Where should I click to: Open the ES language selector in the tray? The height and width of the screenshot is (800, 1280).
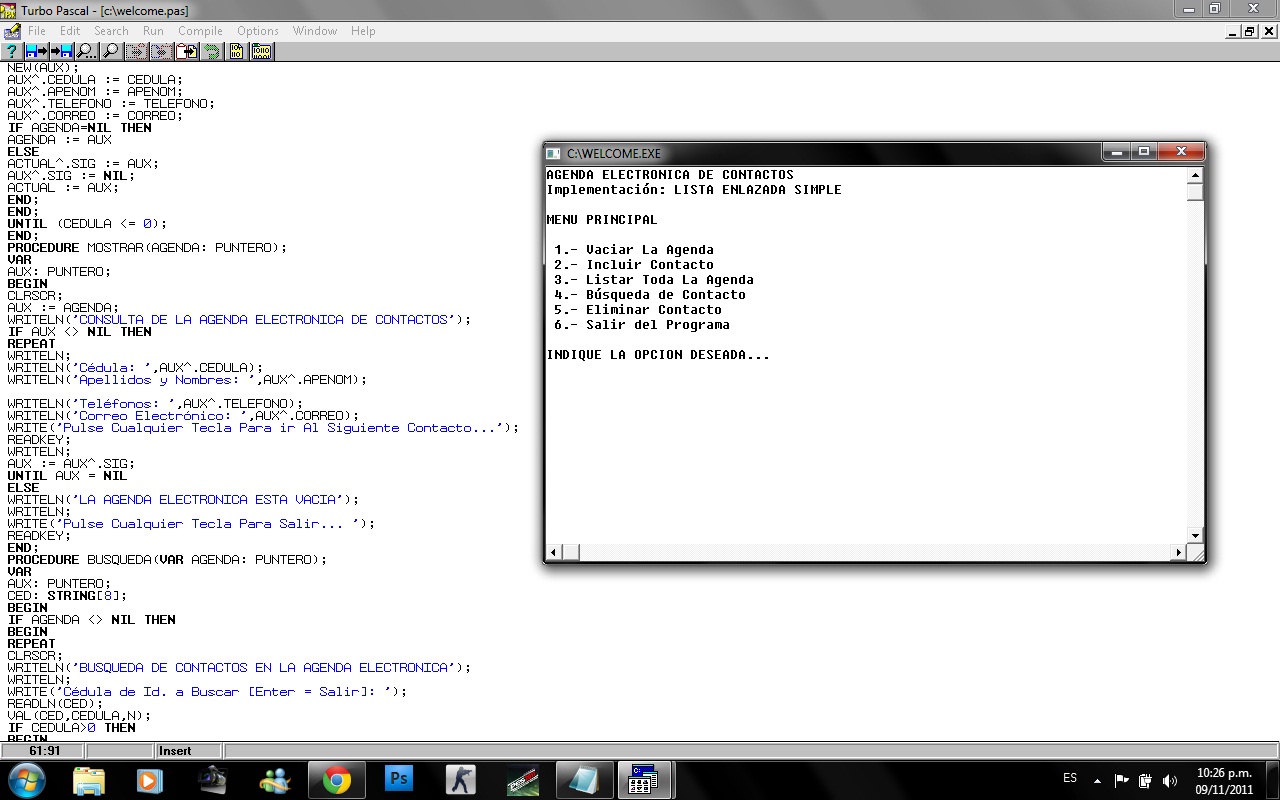tap(1069, 778)
